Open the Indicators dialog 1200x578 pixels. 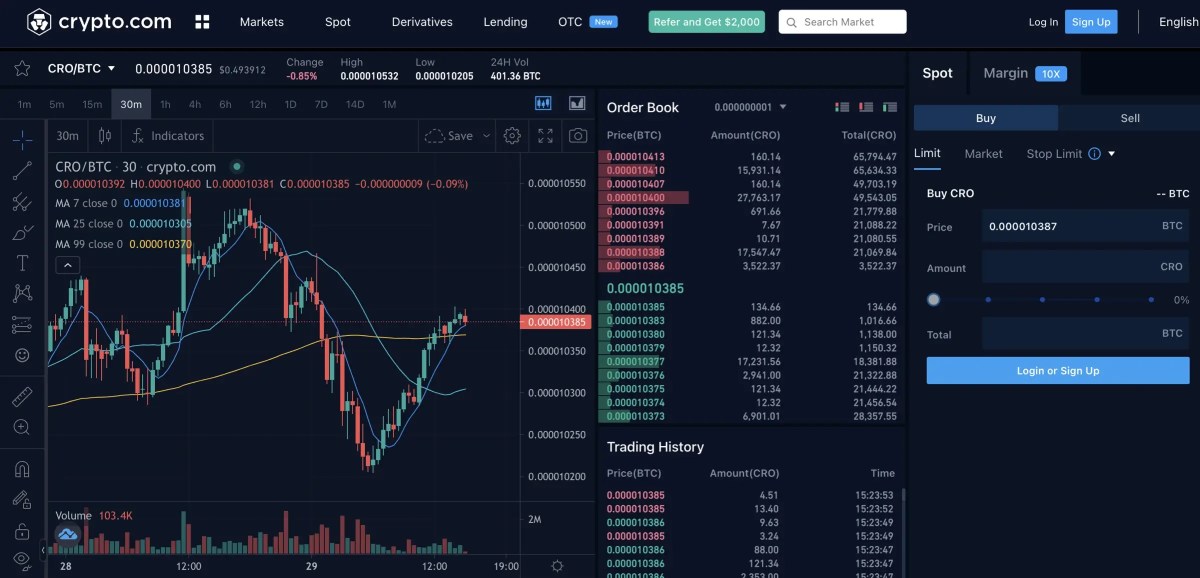(x=167, y=136)
